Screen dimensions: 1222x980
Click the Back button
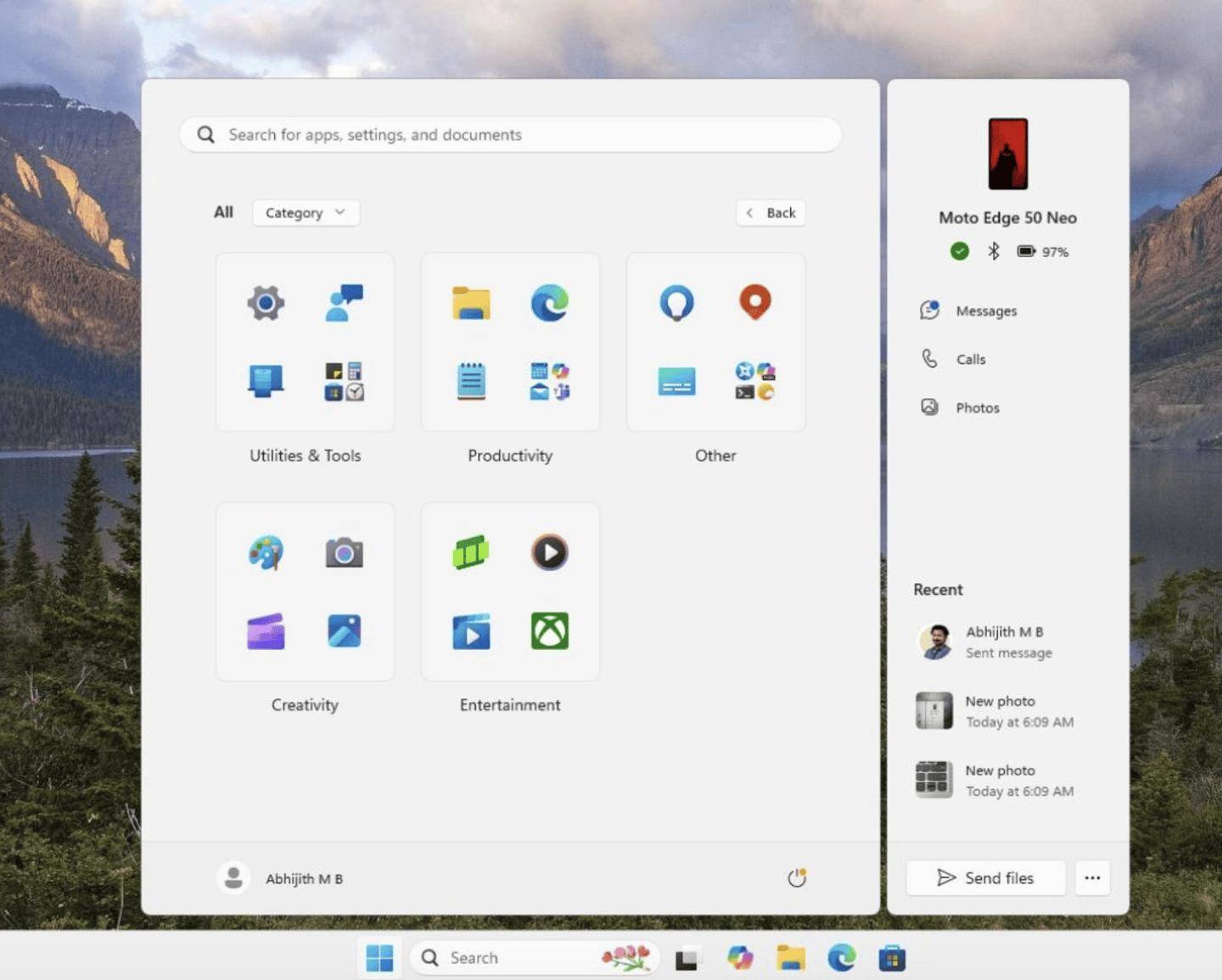pos(771,213)
